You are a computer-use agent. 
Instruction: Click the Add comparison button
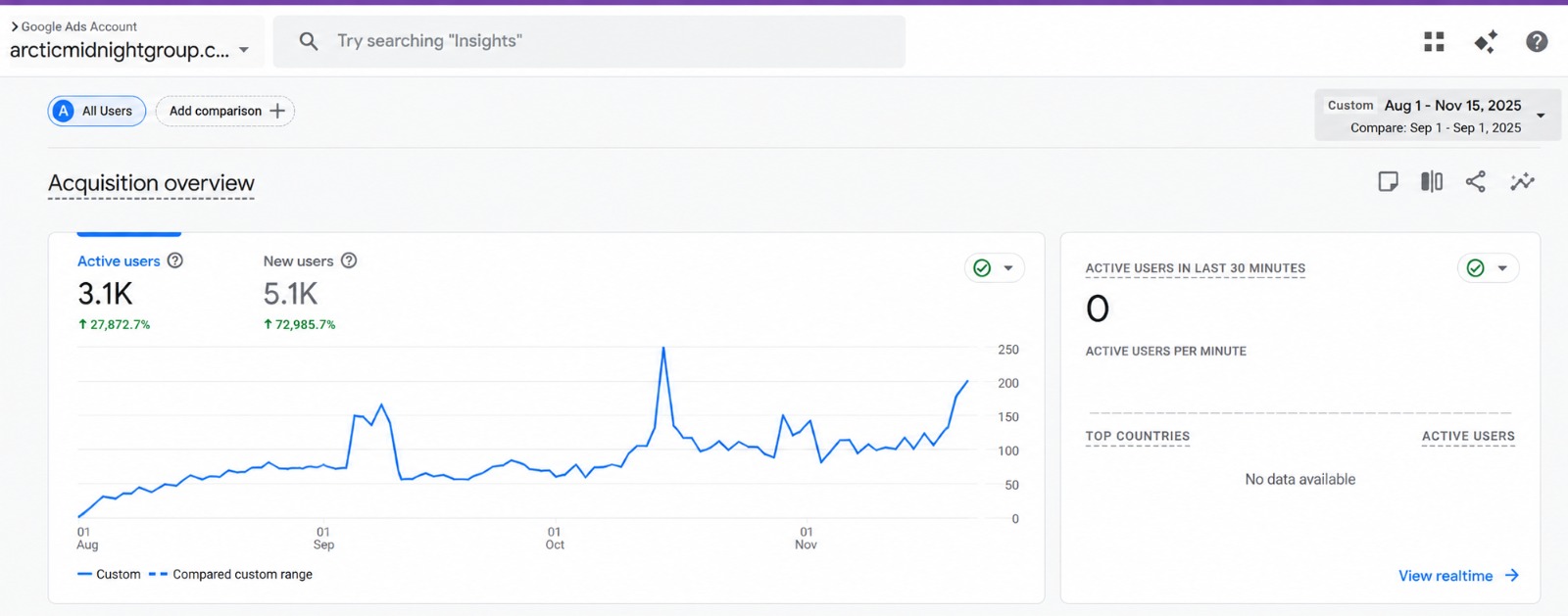tap(225, 111)
